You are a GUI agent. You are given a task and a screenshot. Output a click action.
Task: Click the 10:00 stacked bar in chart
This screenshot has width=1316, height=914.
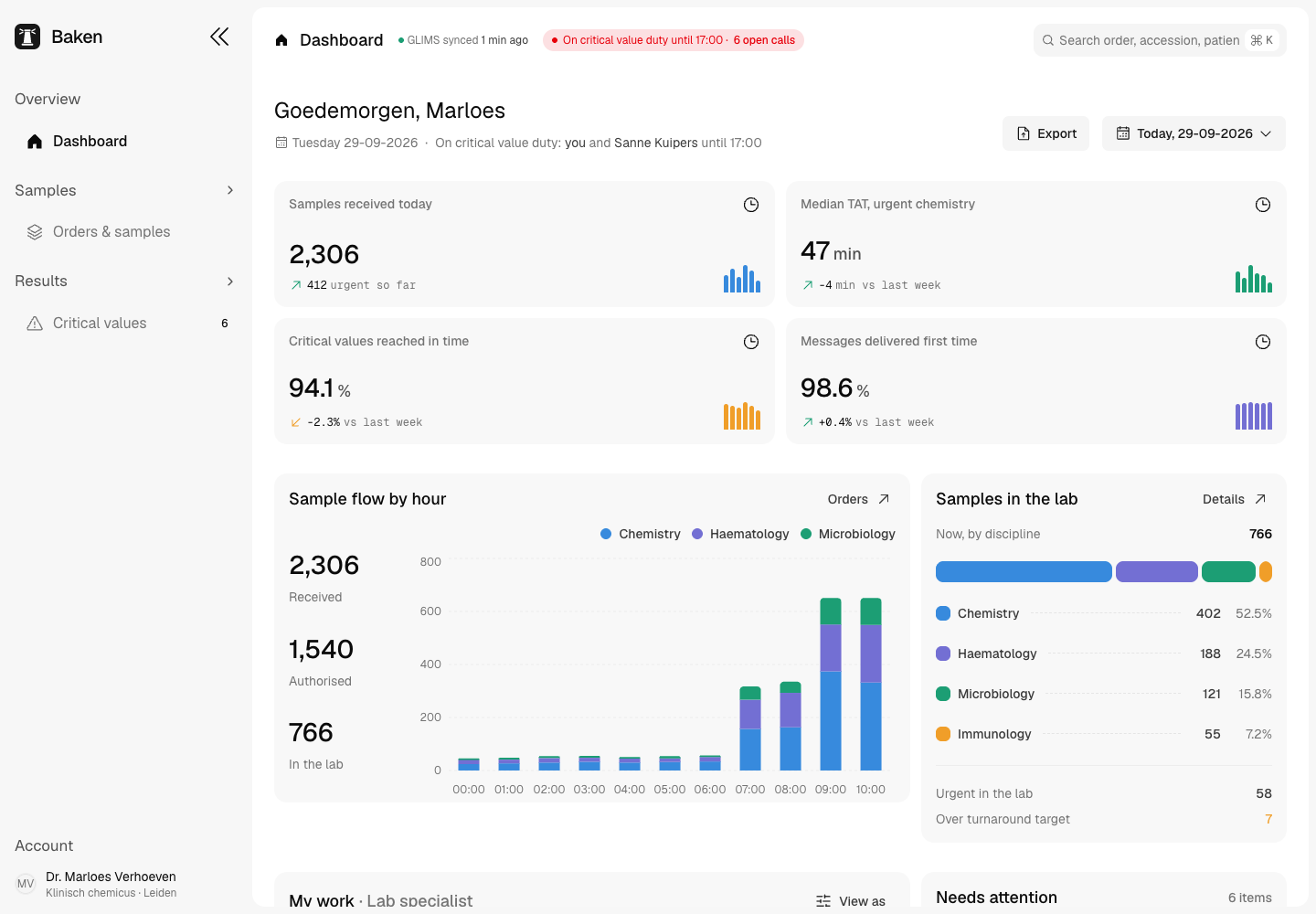tap(871, 684)
